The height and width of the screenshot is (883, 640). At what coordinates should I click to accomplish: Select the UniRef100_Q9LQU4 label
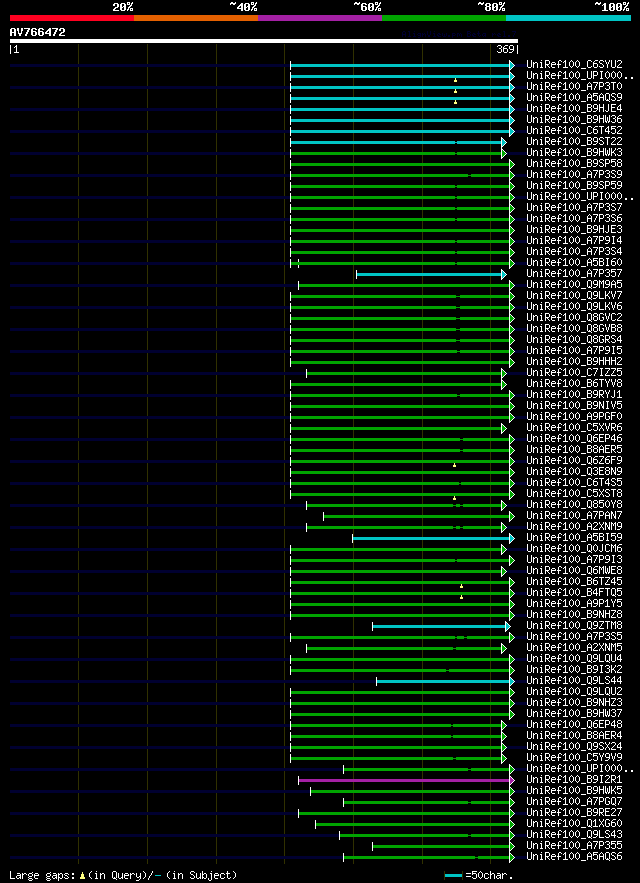click(574, 658)
